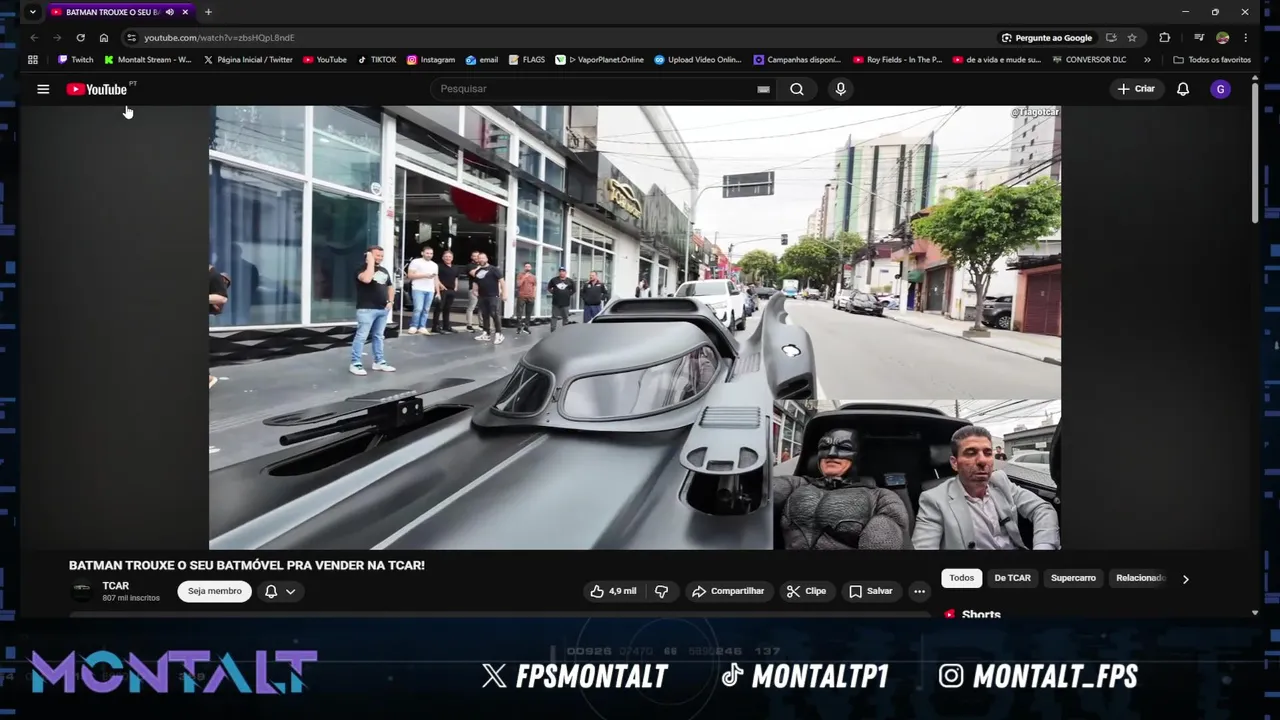Image resolution: width=1280 pixels, height=720 pixels.
Task: Save the video with Salvar
Action: coord(871,591)
